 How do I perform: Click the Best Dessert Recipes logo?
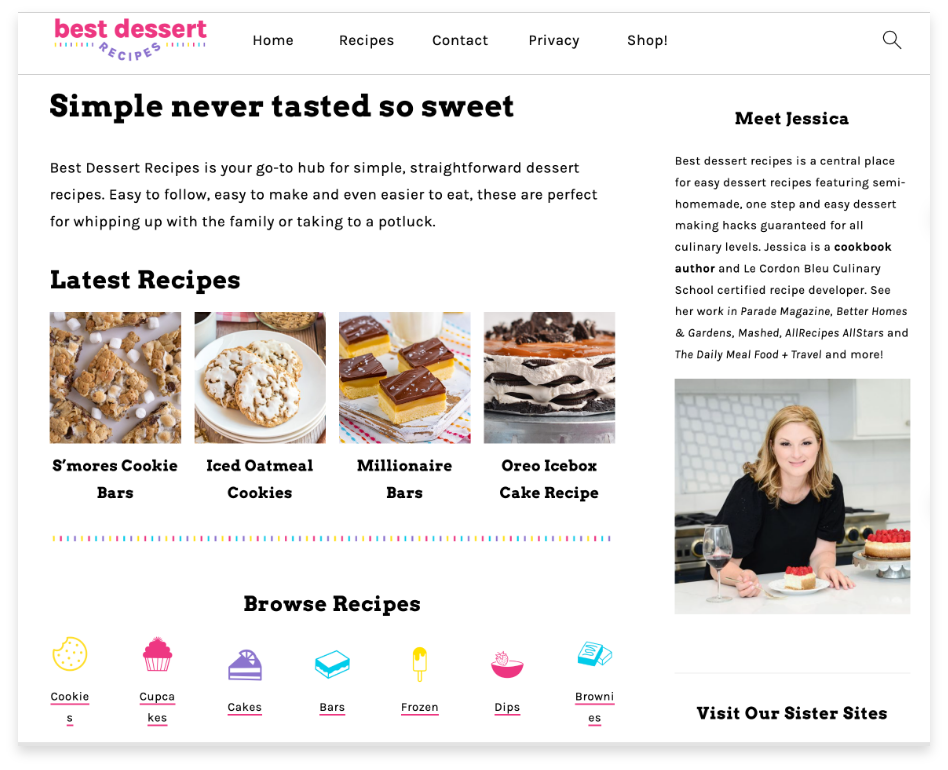tap(130, 40)
